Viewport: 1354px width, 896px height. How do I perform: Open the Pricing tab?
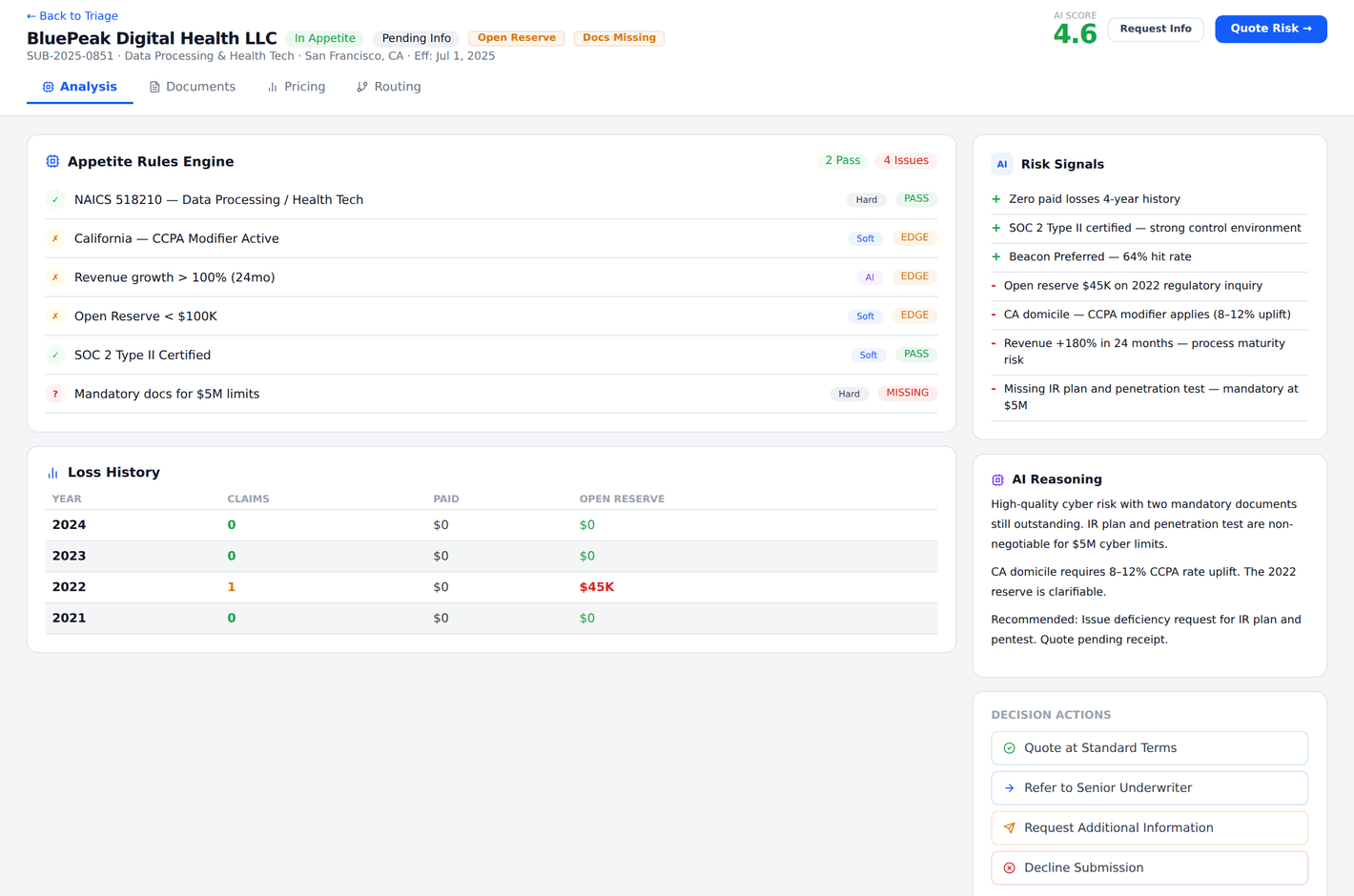[297, 87]
